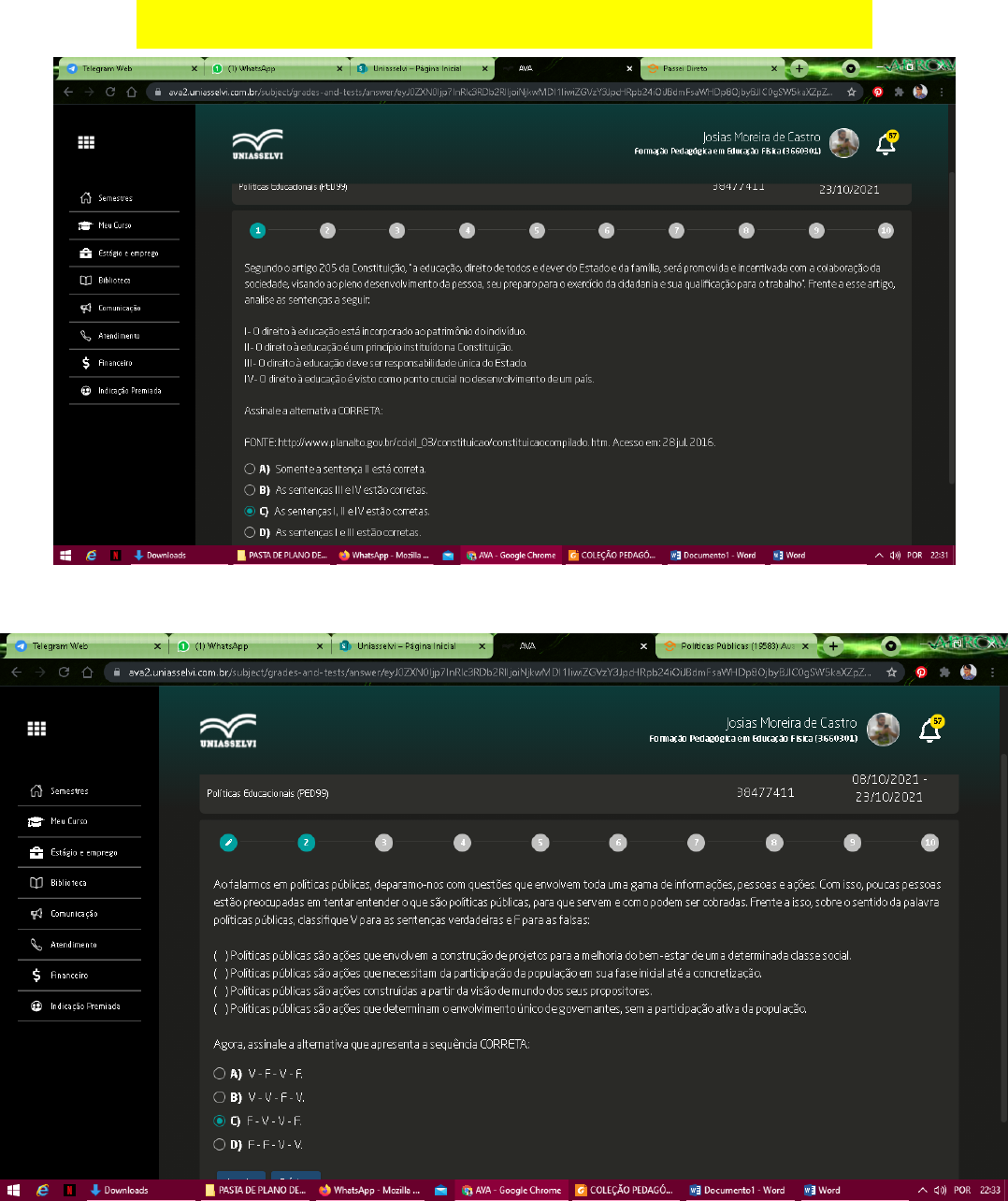Image resolution: width=1008 pixels, height=1201 pixels.
Task: Open notifications bell in the lower screenshot
Action: [x=930, y=731]
